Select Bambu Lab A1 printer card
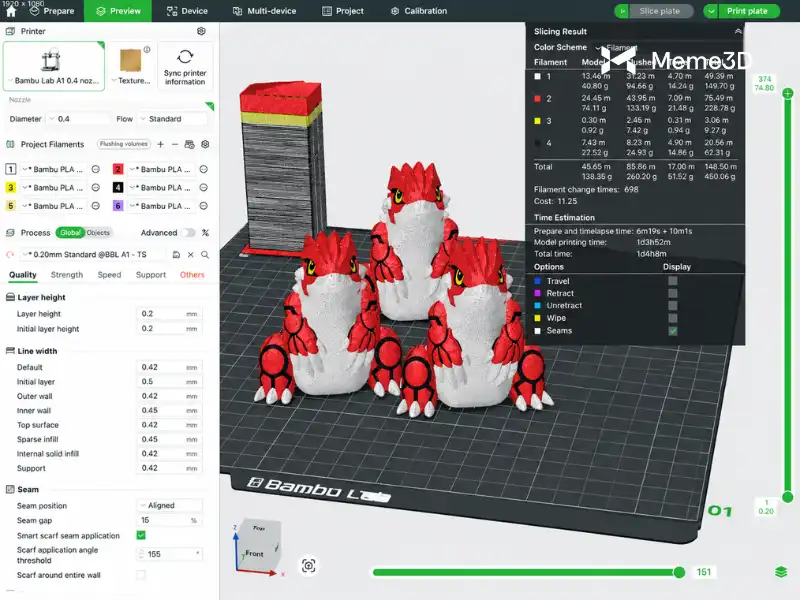Screen dimensions: 800x600 point(54,66)
